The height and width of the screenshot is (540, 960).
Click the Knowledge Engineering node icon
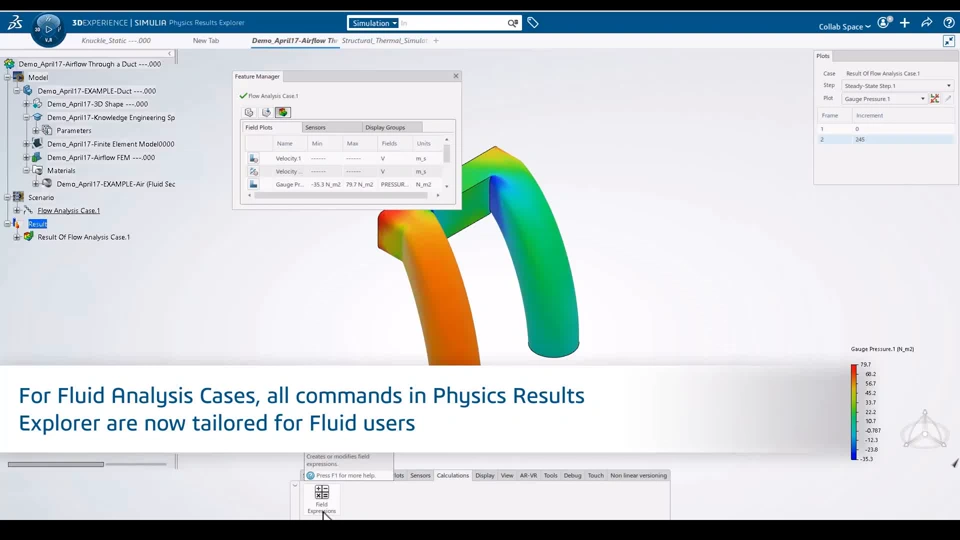click(37, 117)
